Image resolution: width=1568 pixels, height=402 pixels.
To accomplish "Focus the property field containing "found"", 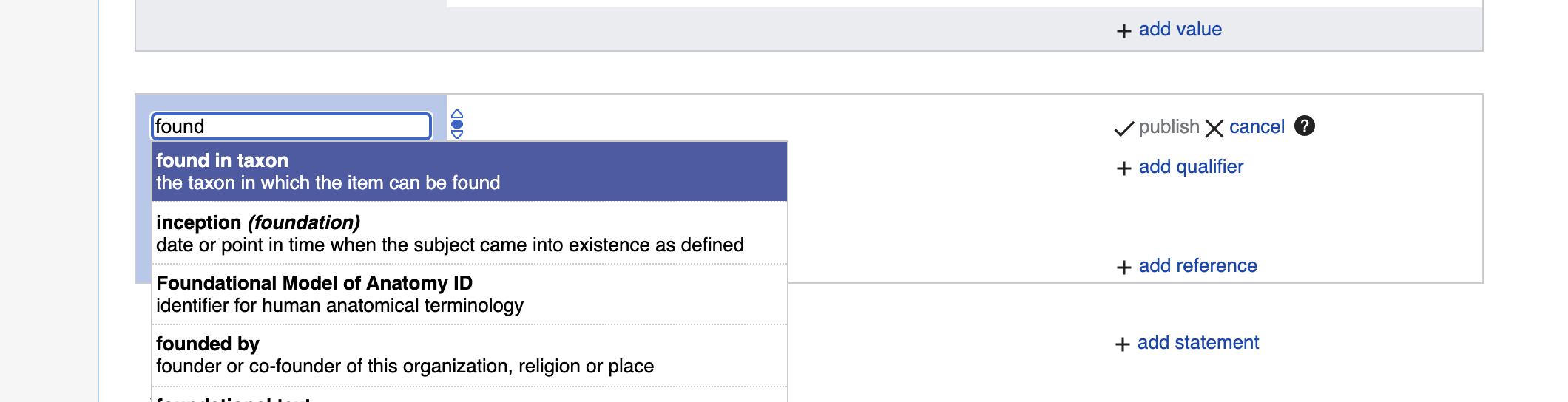I will click(x=291, y=126).
